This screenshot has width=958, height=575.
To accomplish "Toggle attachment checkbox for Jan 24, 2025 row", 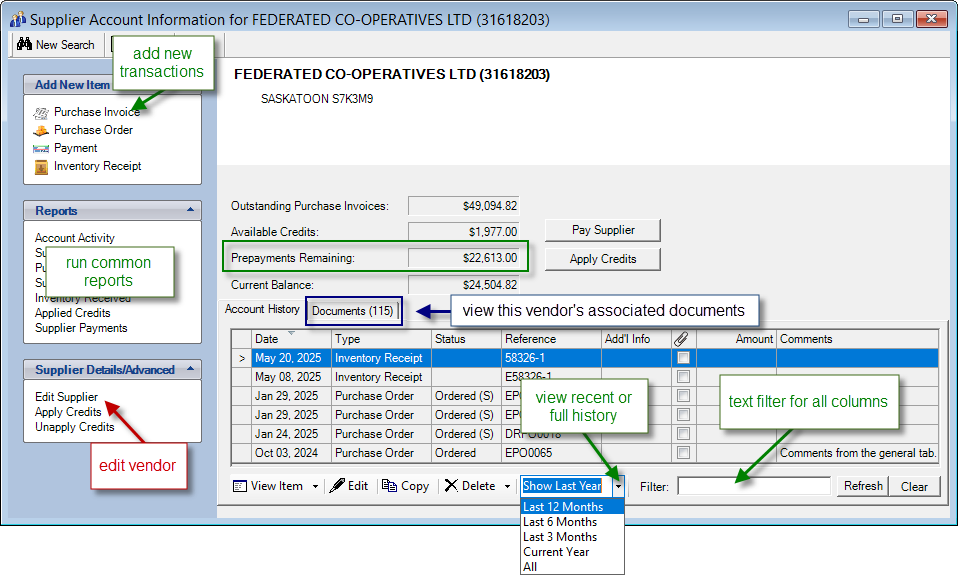I will pyautogui.click(x=683, y=434).
